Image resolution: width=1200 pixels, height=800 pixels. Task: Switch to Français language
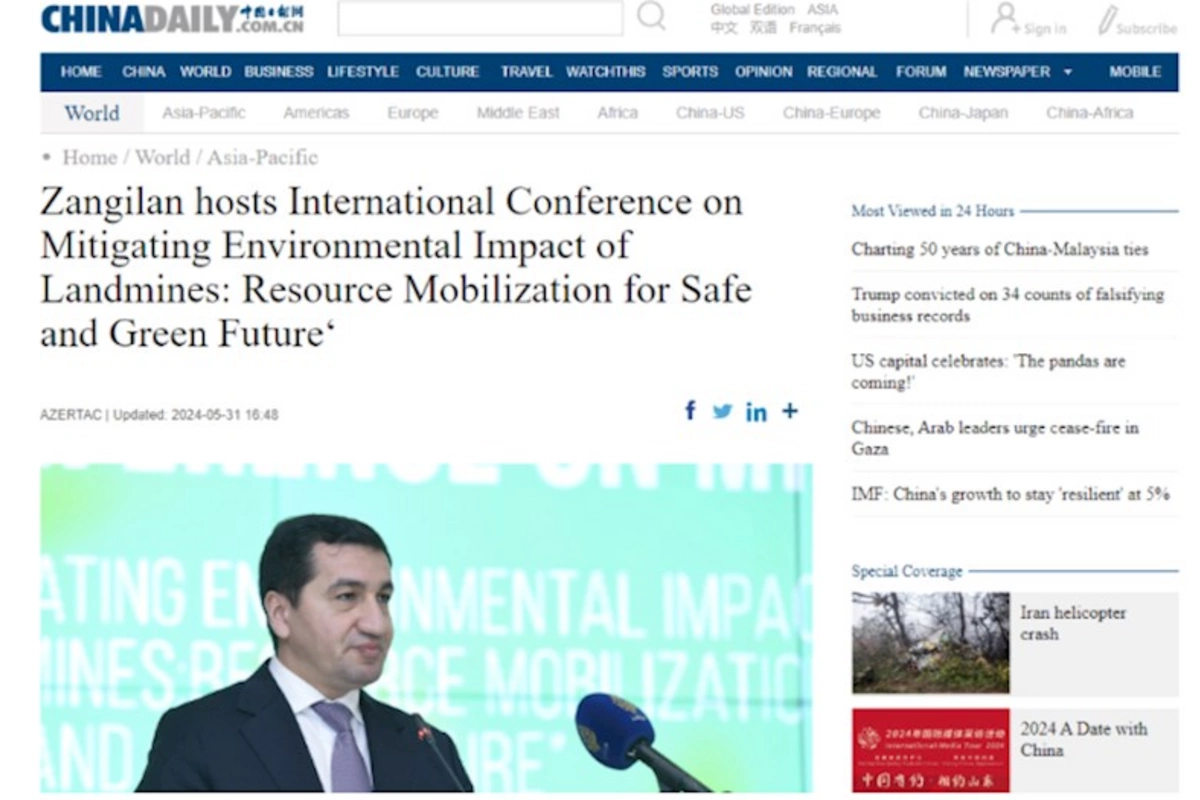tap(815, 28)
